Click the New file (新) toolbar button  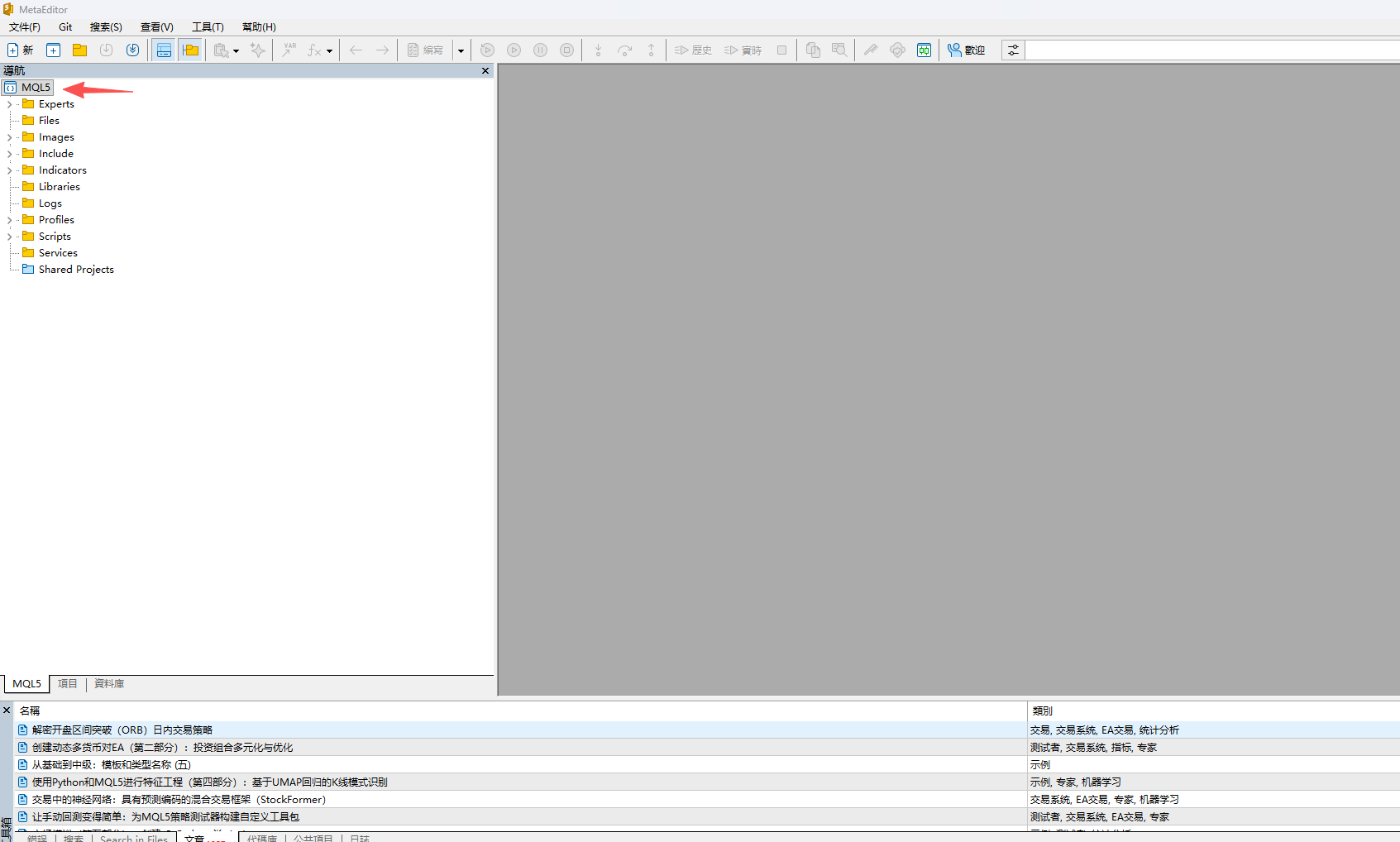click(x=20, y=50)
